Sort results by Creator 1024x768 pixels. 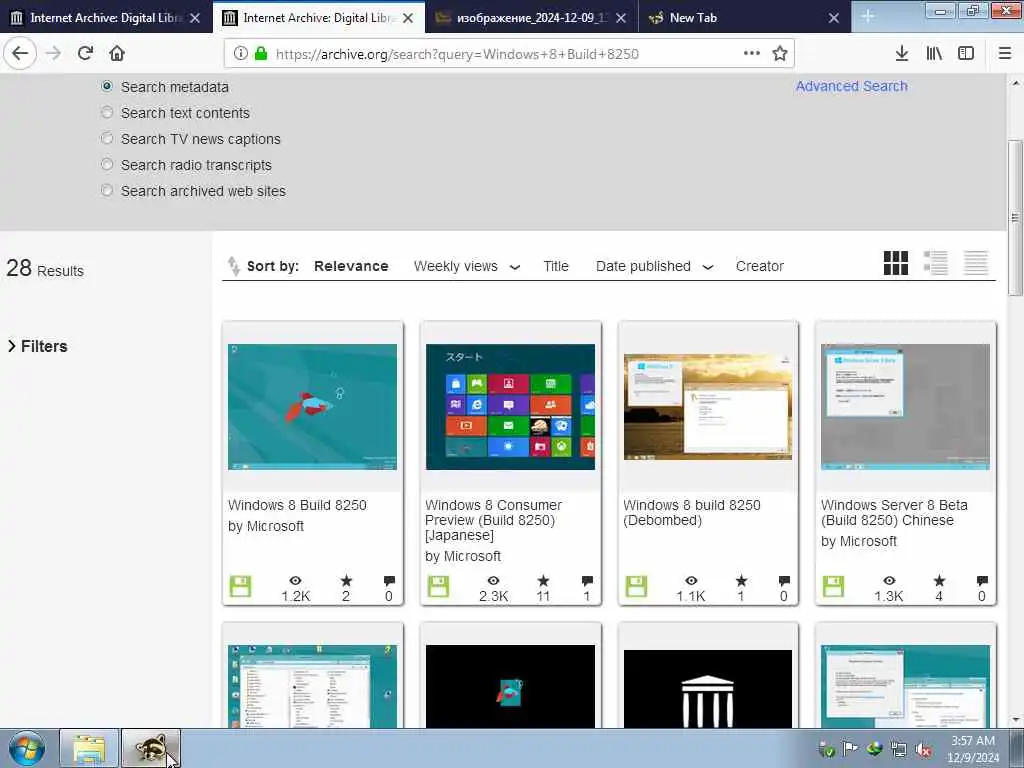(760, 266)
